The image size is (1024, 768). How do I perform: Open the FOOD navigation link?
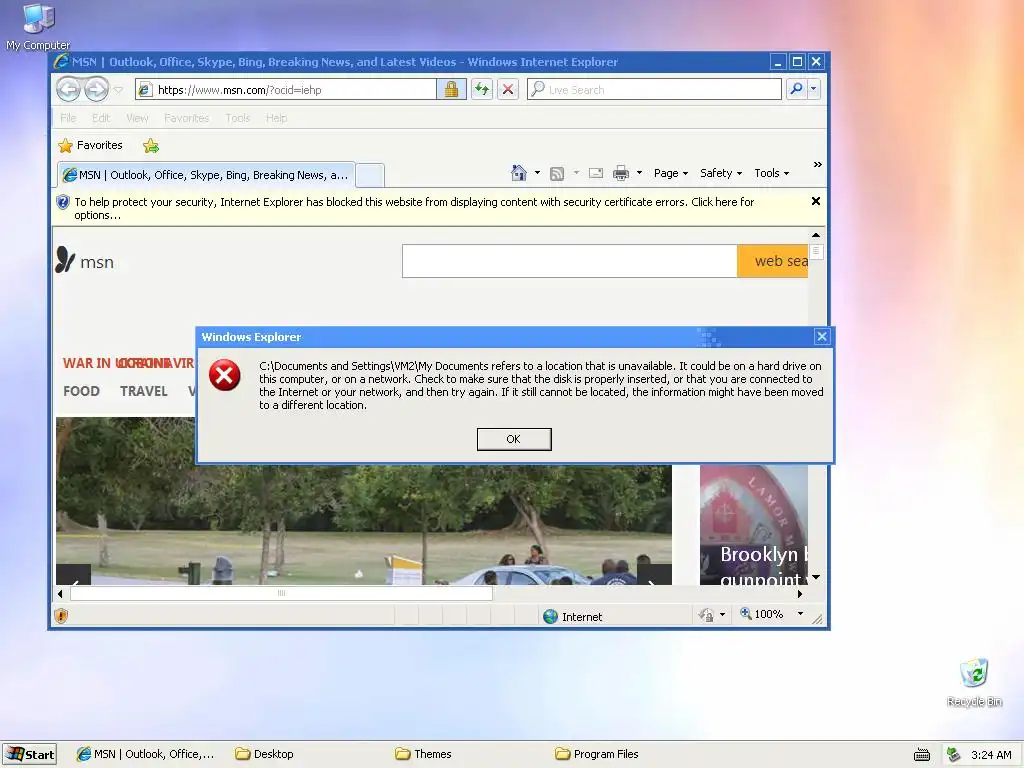click(82, 391)
